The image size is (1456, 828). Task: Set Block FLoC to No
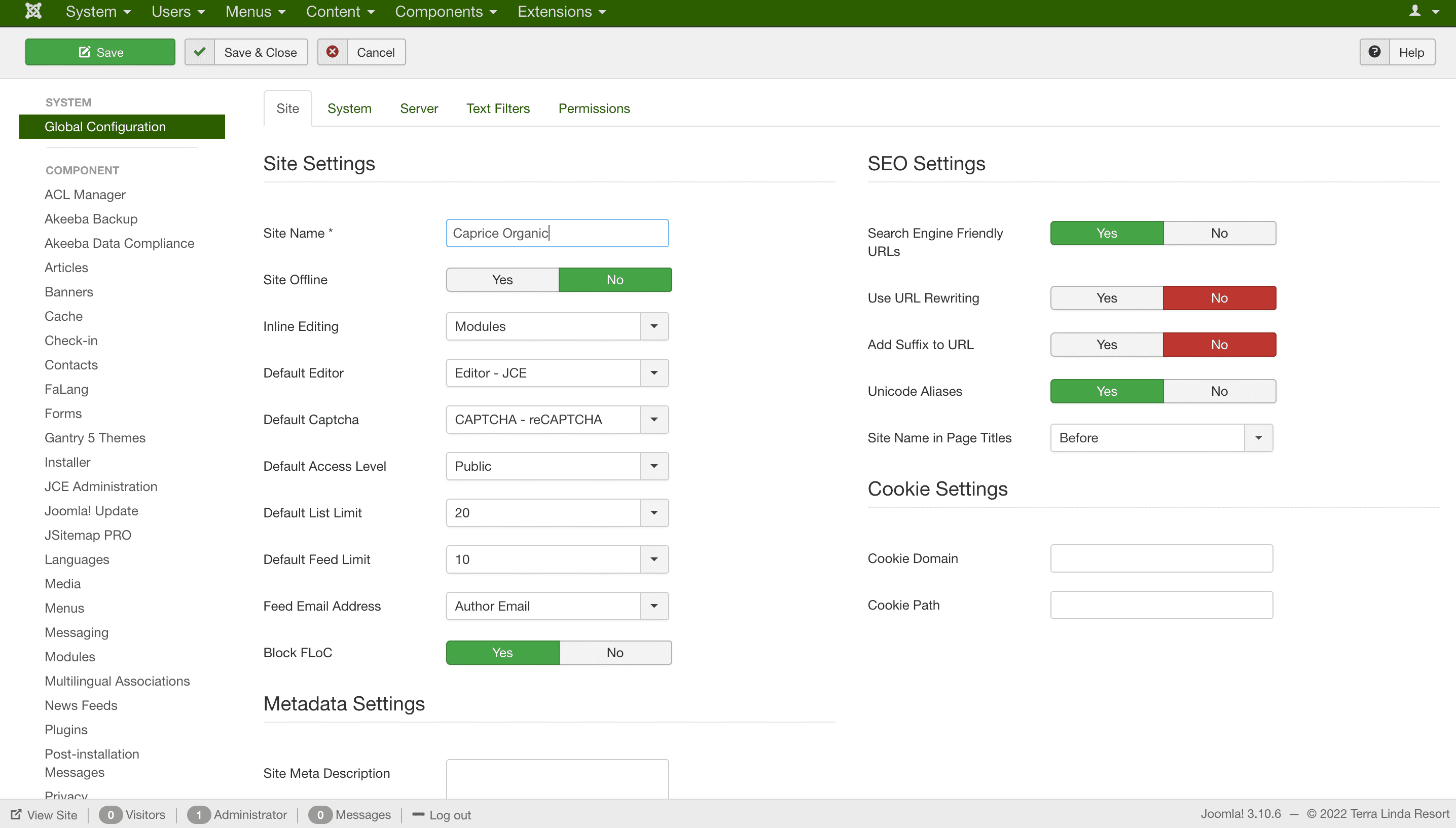click(x=615, y=653)
